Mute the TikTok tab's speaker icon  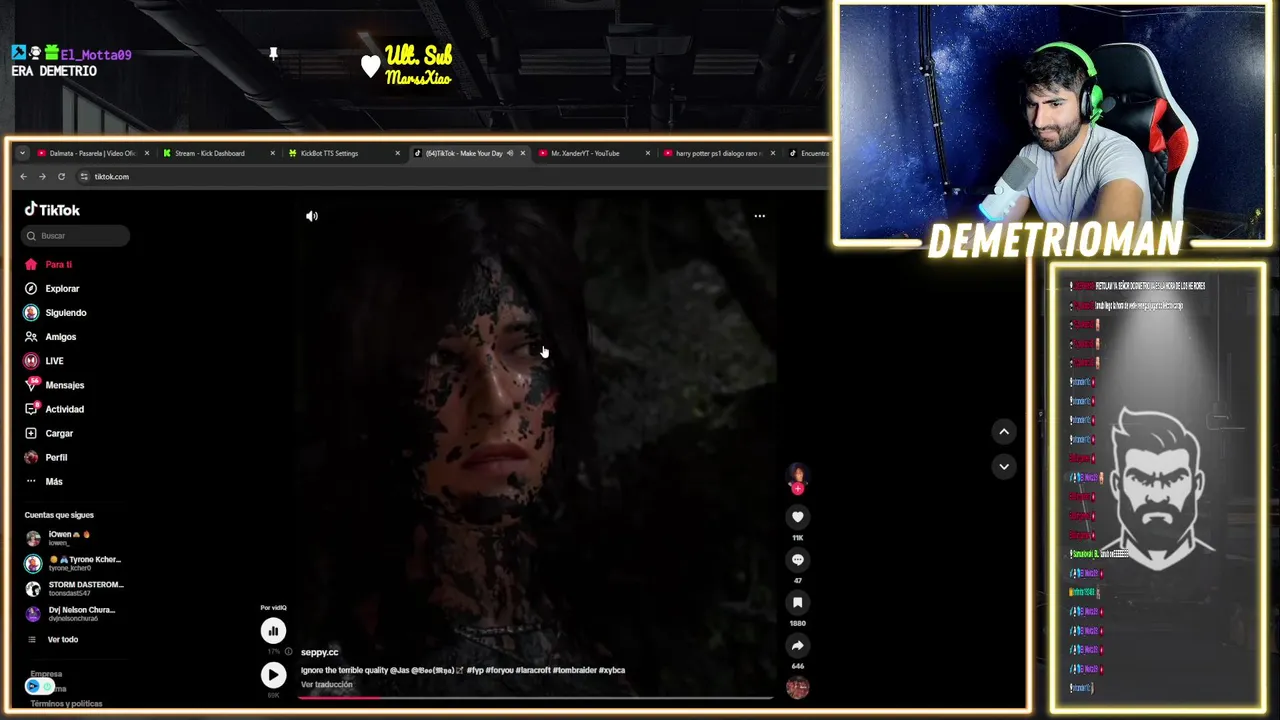pos(510,153)
